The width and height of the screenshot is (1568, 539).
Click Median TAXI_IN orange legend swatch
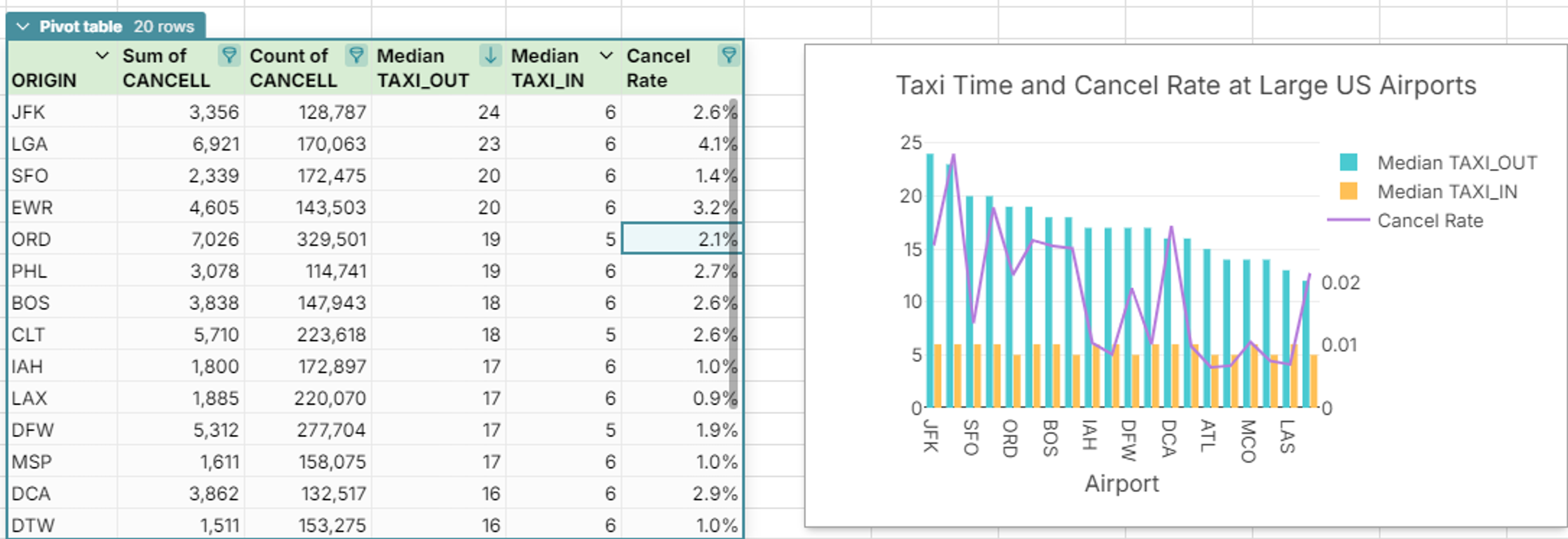tap(1348, 190)
